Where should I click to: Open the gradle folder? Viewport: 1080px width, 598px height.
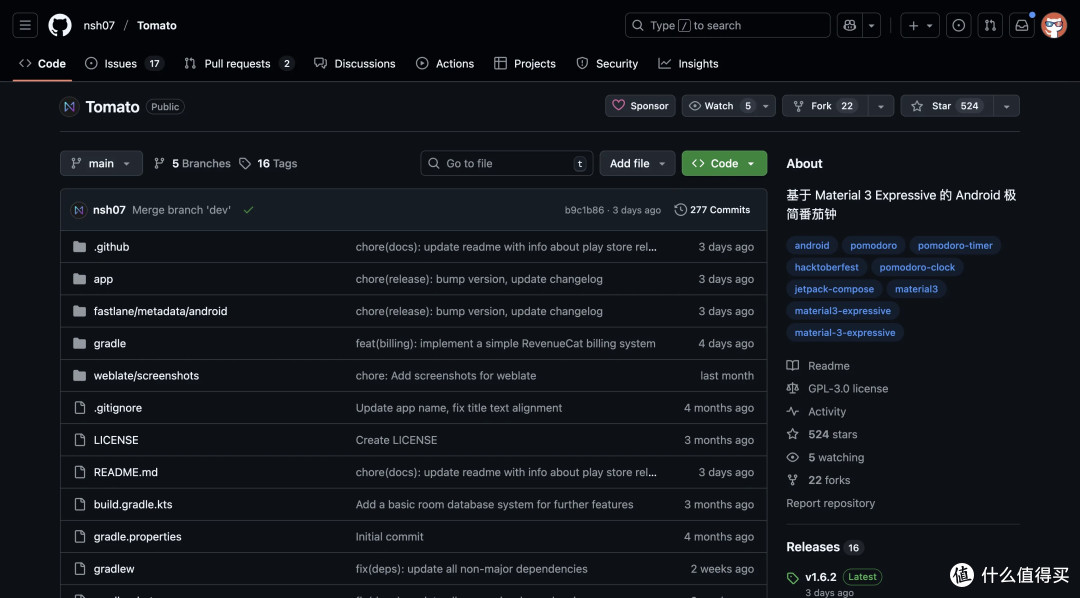click(110, 343)
